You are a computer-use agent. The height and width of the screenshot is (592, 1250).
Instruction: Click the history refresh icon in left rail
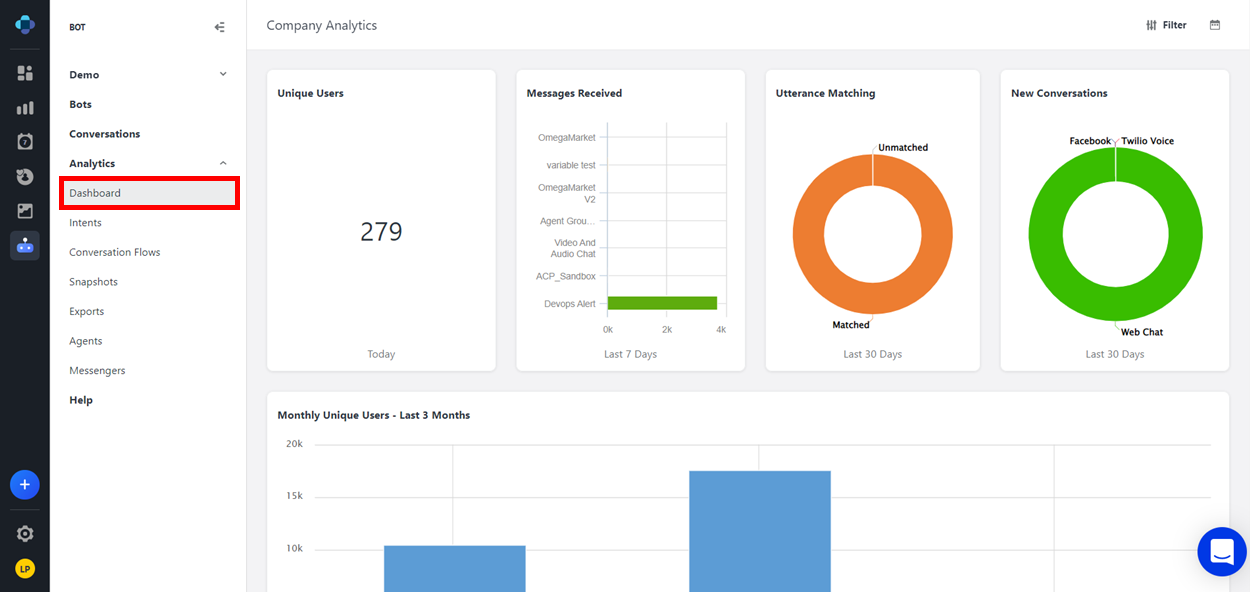tap(24, 176)
